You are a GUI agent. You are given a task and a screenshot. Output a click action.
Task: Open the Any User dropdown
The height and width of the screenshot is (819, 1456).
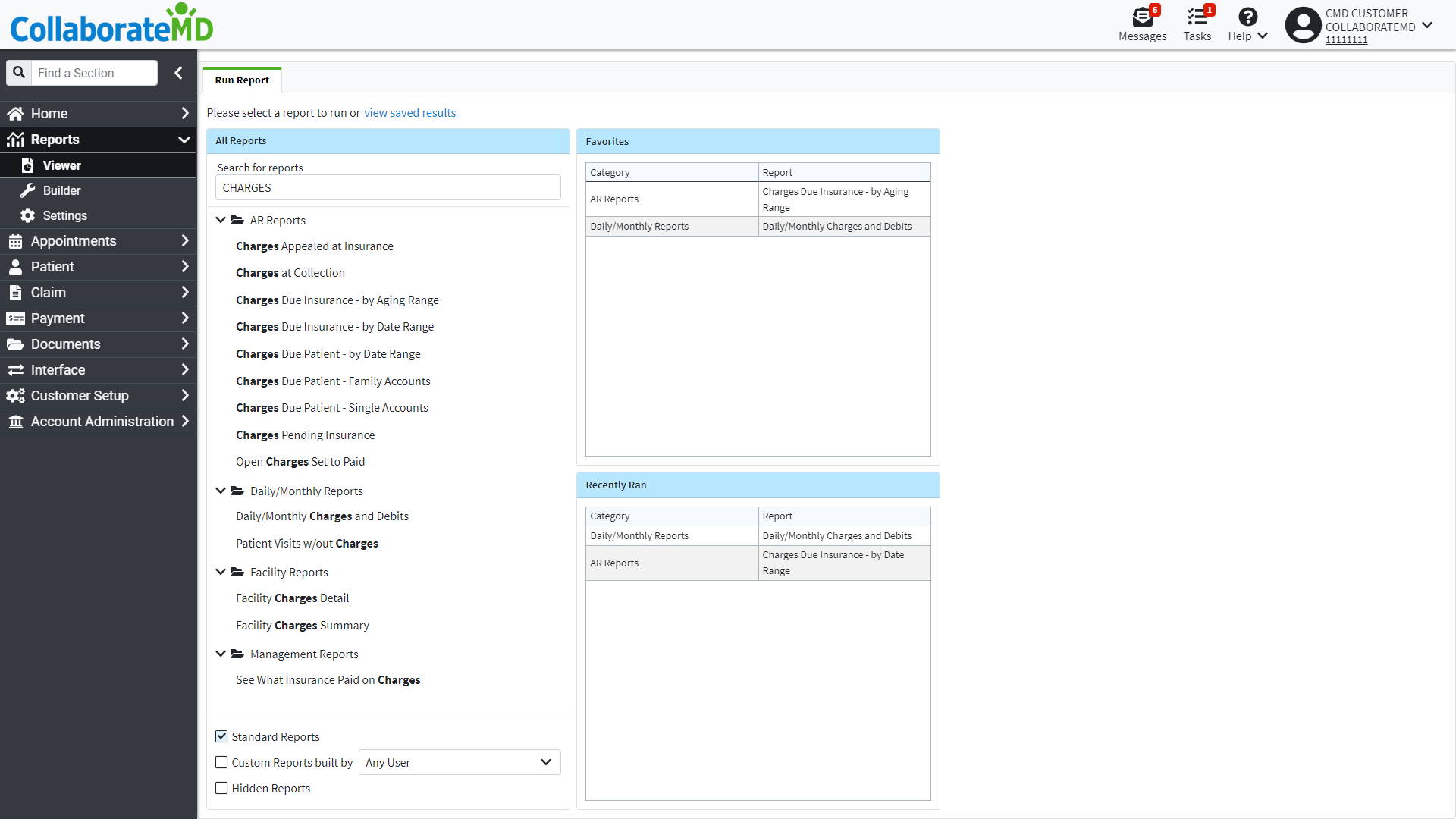click(x=459, y=762)
